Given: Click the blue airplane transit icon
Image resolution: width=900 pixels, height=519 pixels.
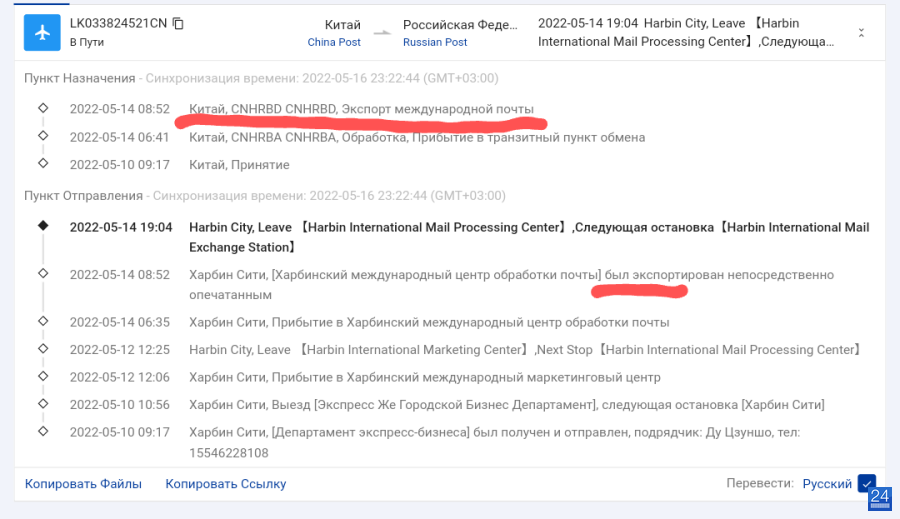Looking at the screenshot, I should (42, 33).
